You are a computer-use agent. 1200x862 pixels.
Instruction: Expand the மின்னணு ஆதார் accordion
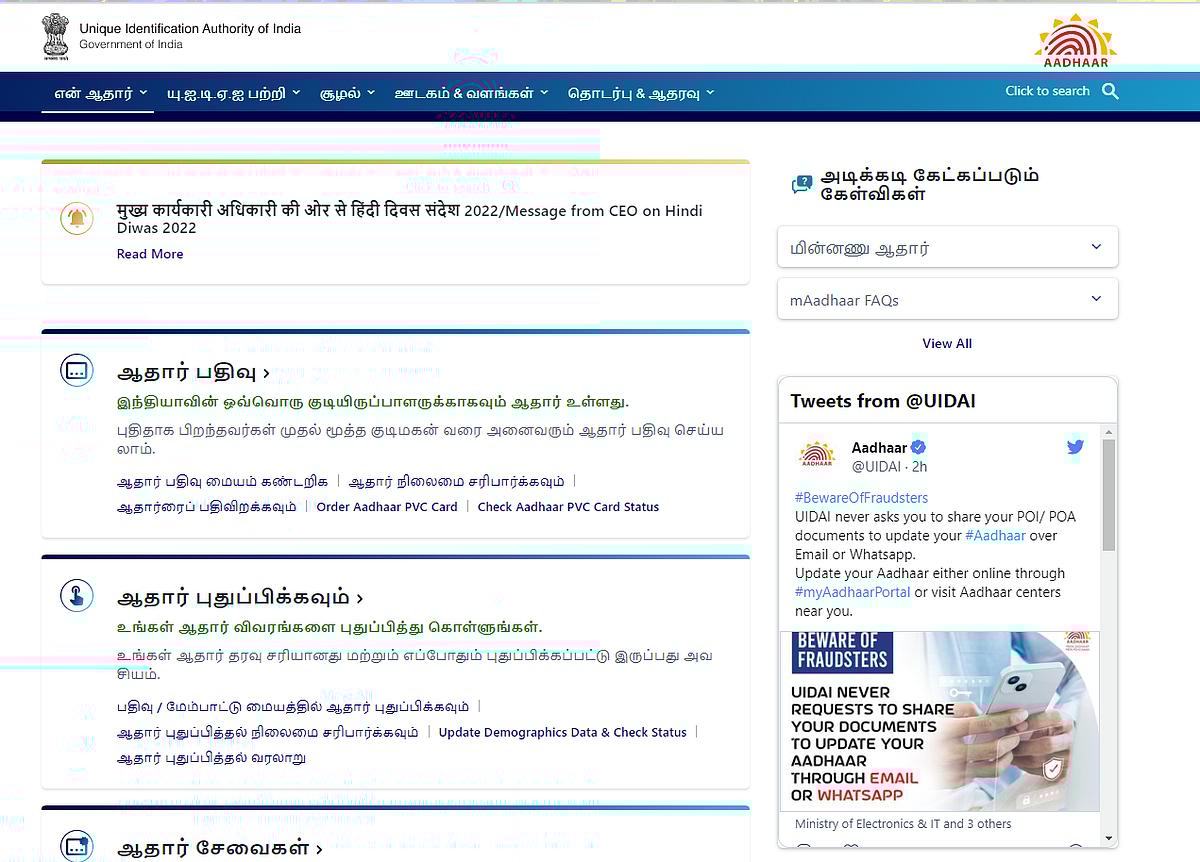(x=947, y=246)
